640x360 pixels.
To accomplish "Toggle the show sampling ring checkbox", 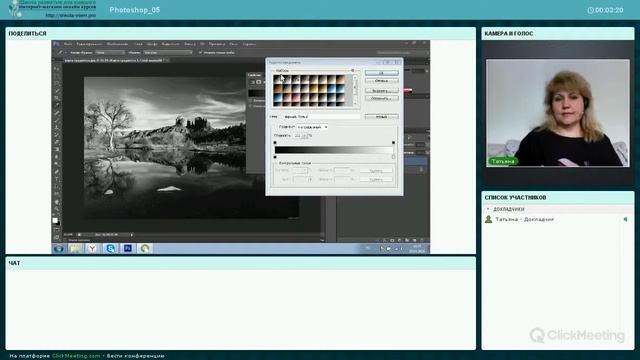I will tap(200, 53).
